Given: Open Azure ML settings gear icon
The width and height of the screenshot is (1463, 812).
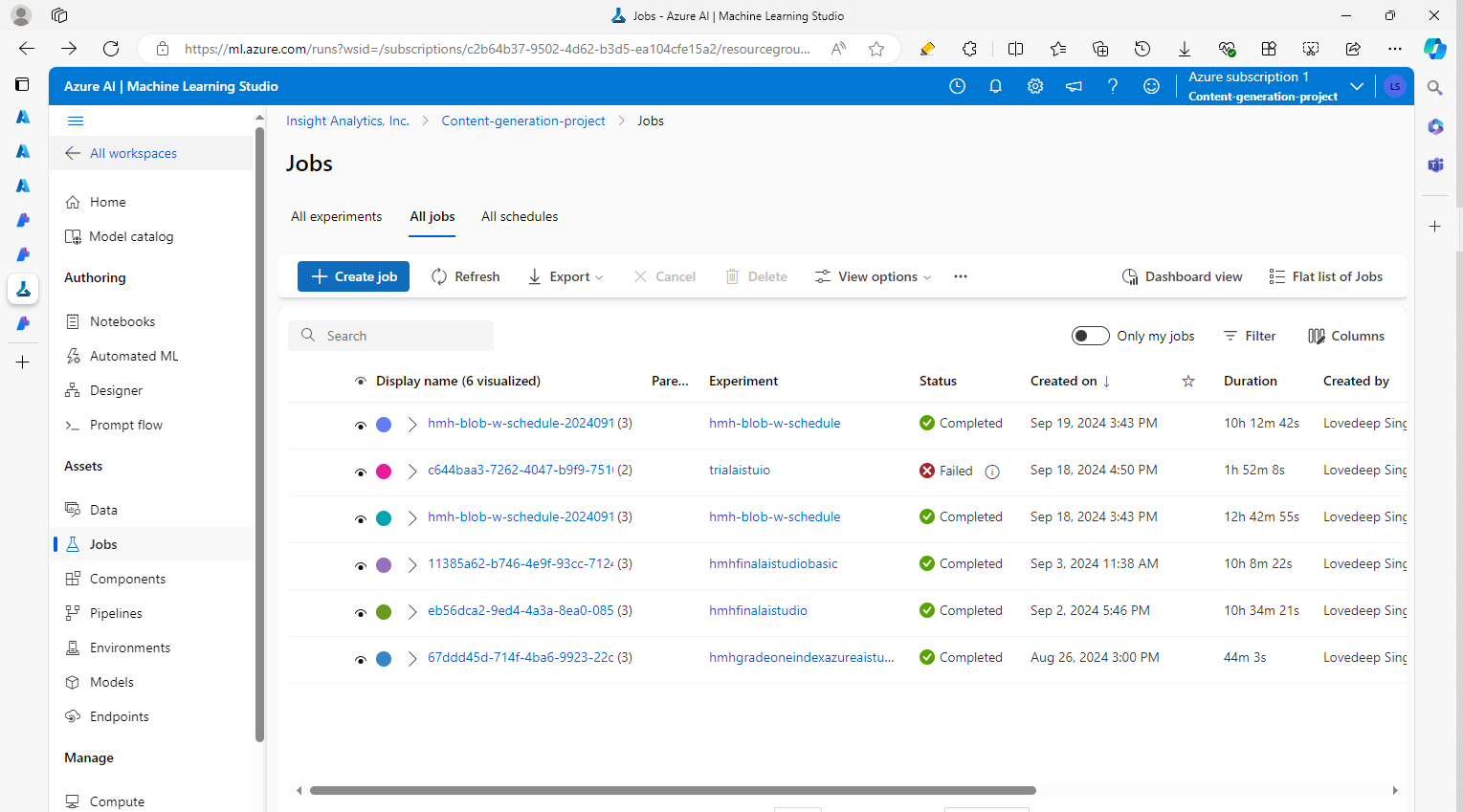Looking at the screenshot, I should (x=1035, y=86).
